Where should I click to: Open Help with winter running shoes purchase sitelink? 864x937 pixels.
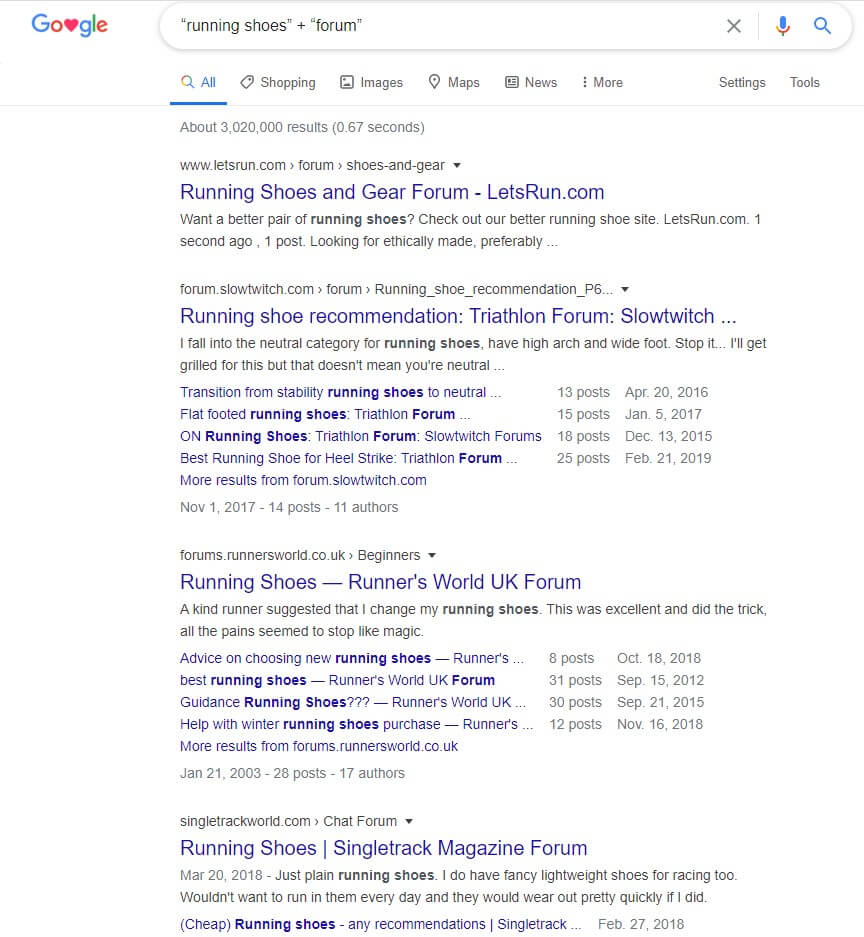(357, 724)
